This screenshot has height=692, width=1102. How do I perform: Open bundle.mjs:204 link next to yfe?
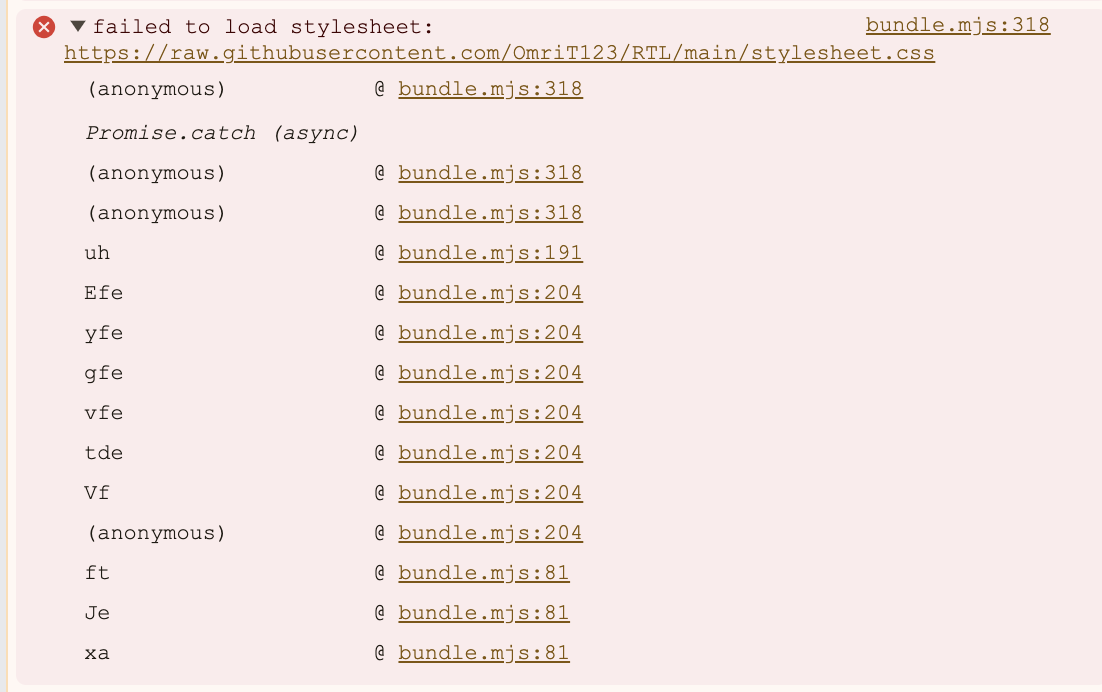coord(490,333)
